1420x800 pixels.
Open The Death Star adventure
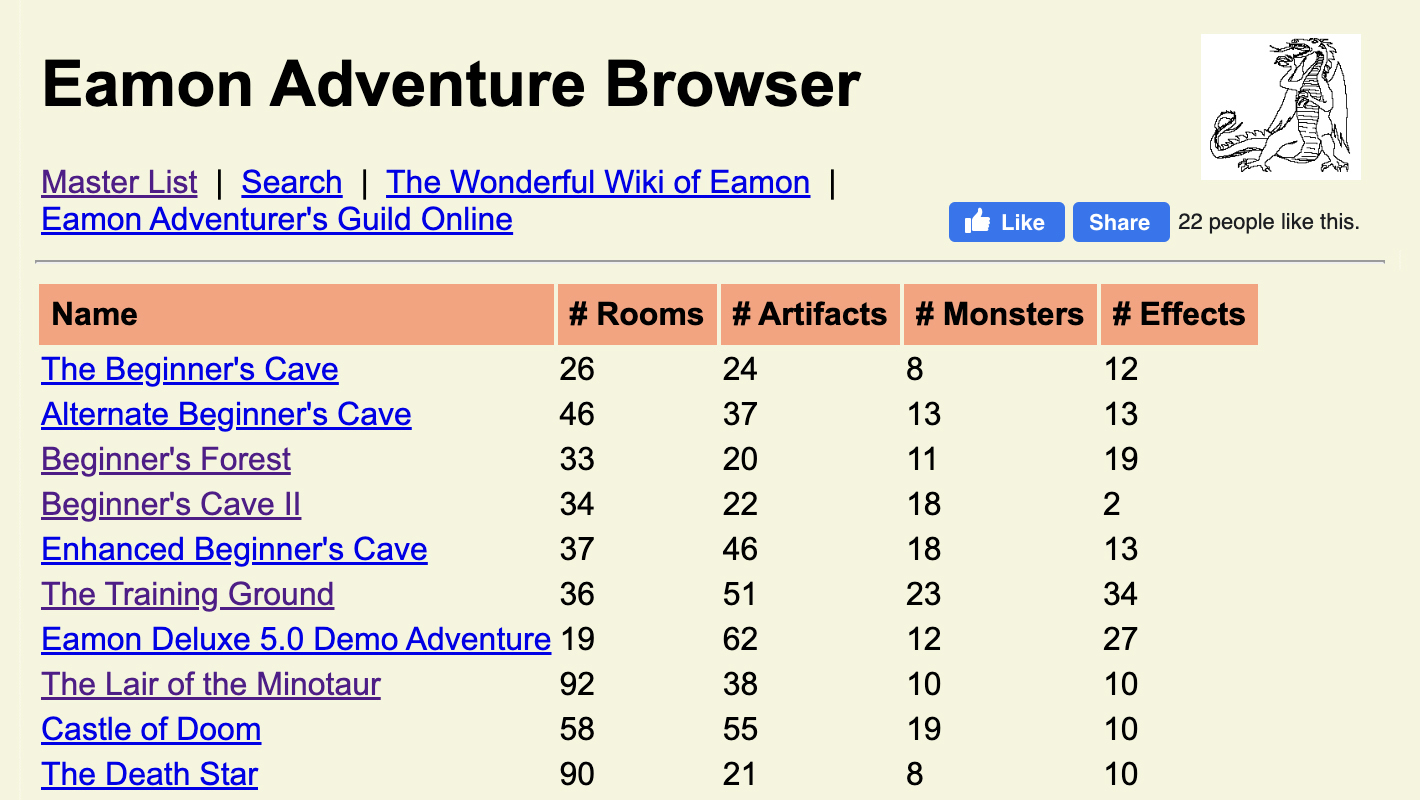[150, 774]
